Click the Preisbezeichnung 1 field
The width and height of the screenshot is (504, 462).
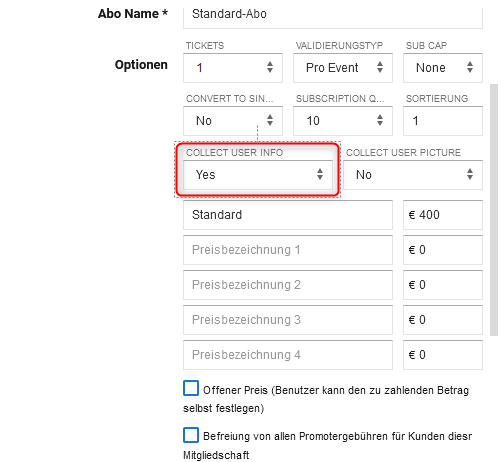tap(288, 250)
